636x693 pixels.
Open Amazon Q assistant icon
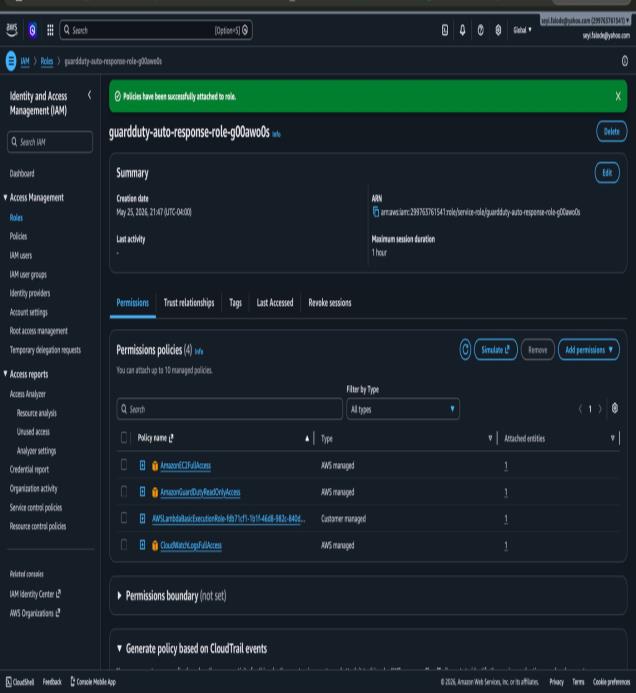pyautogui.click(x=32, y=30)
